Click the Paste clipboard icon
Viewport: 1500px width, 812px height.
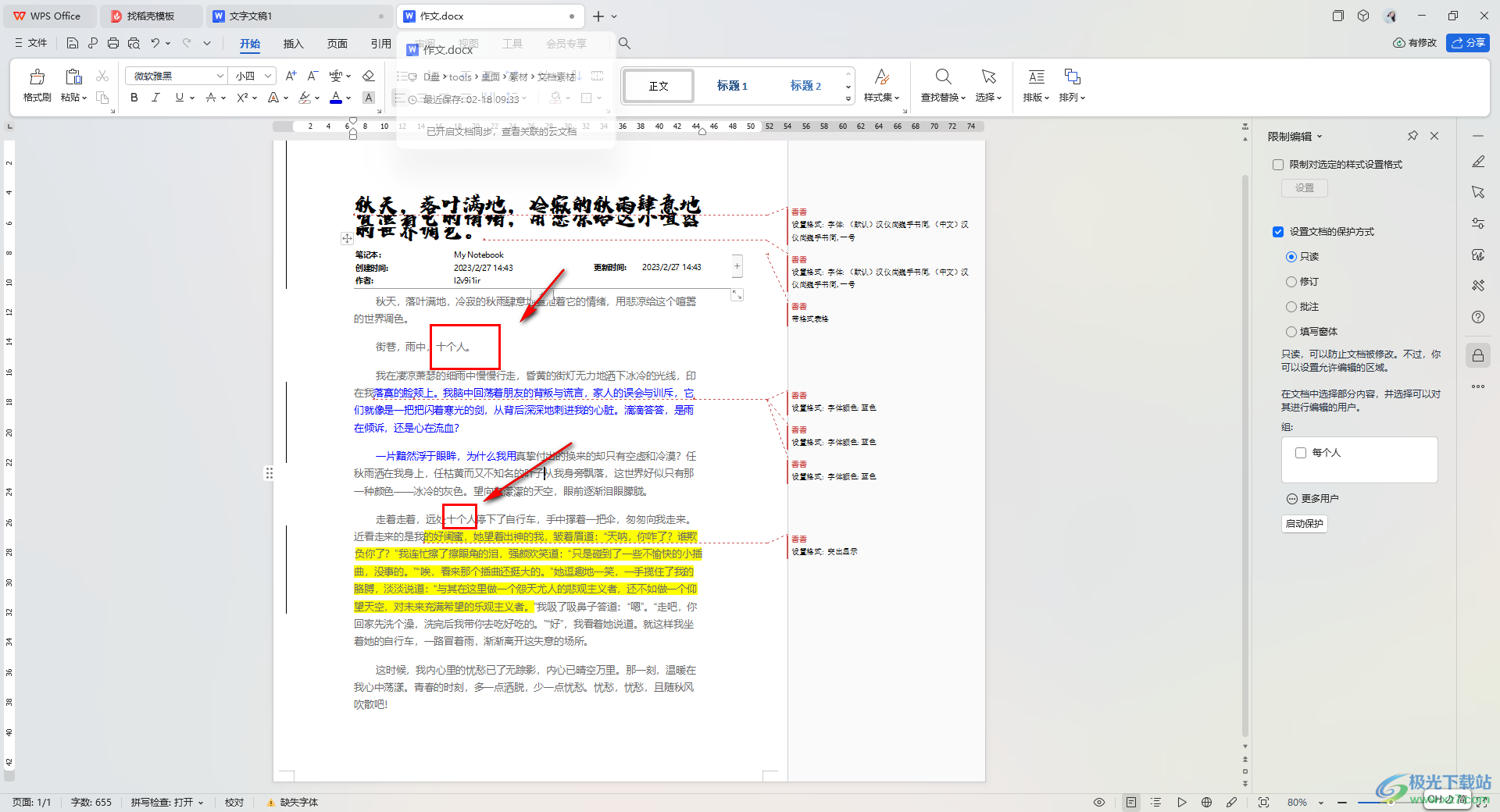[73, 77]
